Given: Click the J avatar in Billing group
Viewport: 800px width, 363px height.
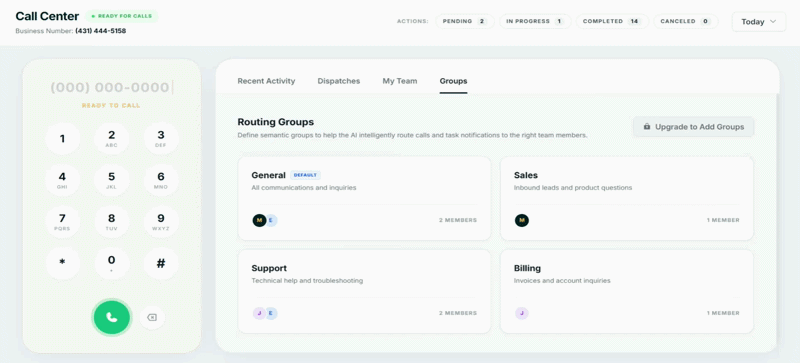Looking at the screenshot, I should [x=521, y=313].
